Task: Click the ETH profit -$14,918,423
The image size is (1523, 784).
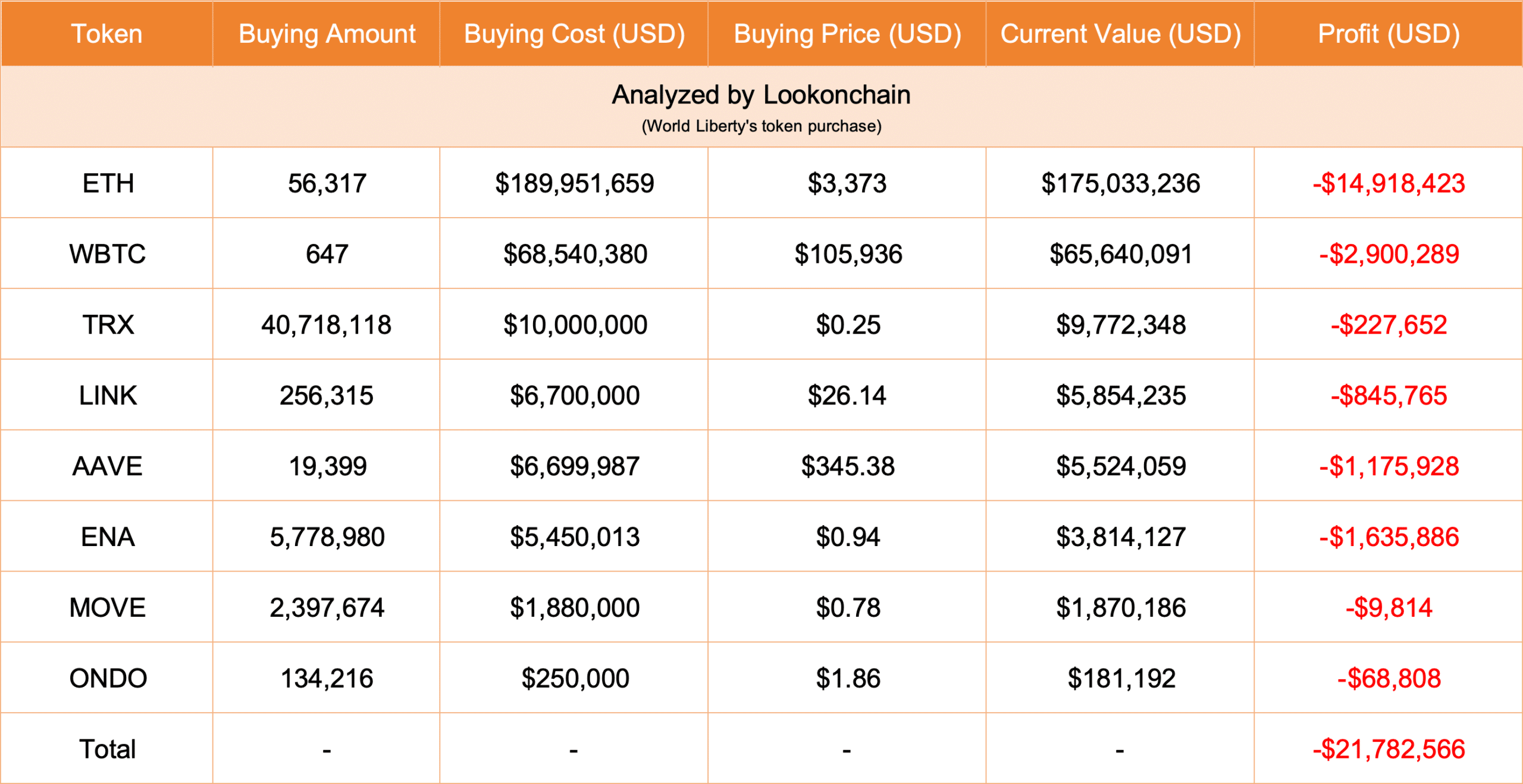Action: coord(1389,183)
